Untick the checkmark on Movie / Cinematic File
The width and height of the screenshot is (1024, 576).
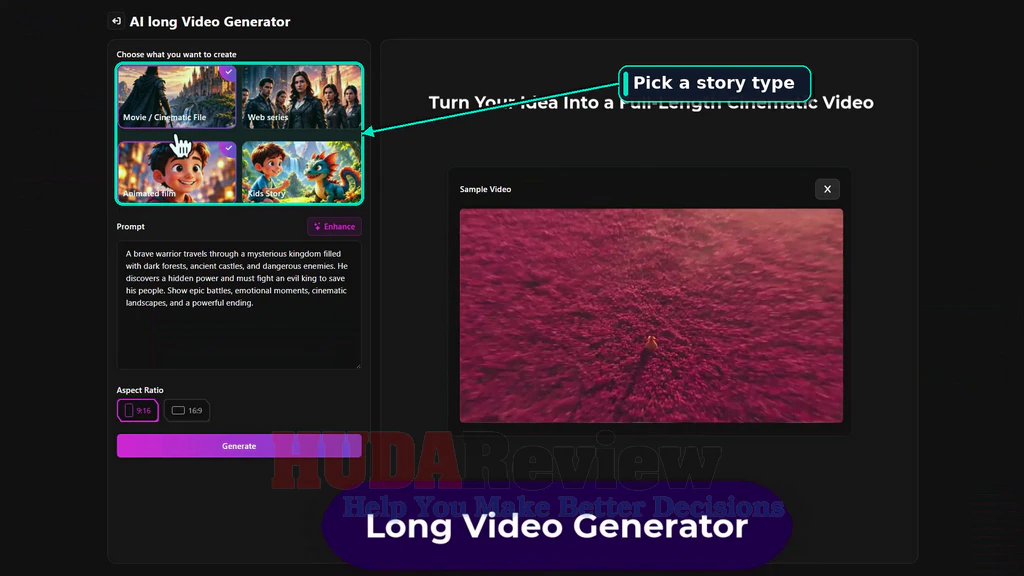(228, 72)
